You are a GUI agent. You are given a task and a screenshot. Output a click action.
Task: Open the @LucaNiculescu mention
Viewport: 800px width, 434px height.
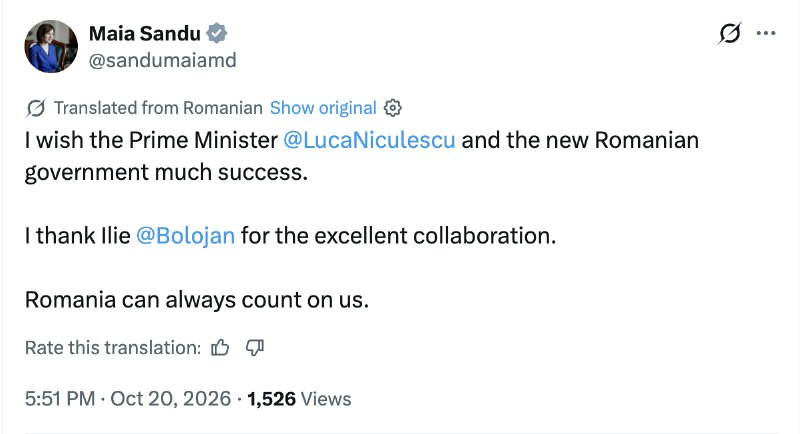pyautogui.click(x=369, y=140)
